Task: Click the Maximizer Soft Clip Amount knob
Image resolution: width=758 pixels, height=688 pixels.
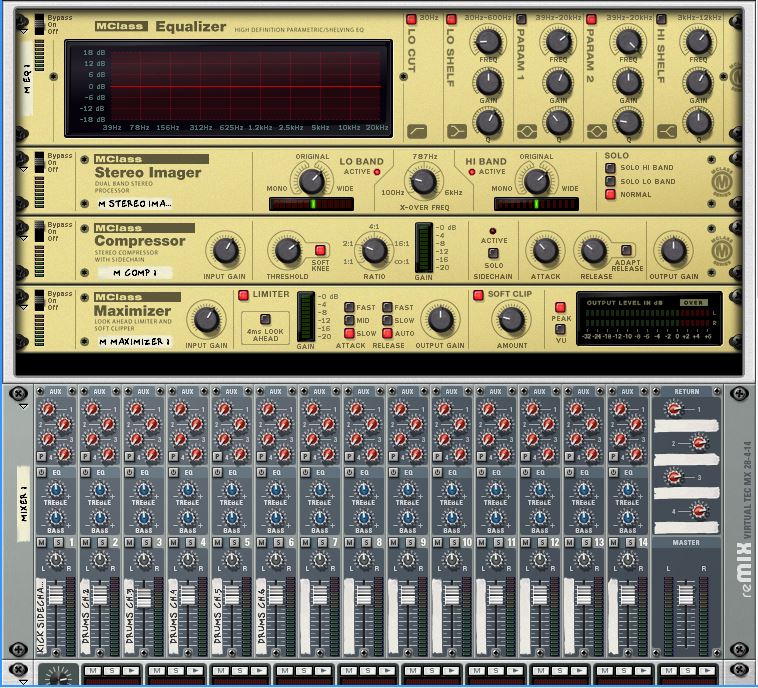Action: coord(510,319)
